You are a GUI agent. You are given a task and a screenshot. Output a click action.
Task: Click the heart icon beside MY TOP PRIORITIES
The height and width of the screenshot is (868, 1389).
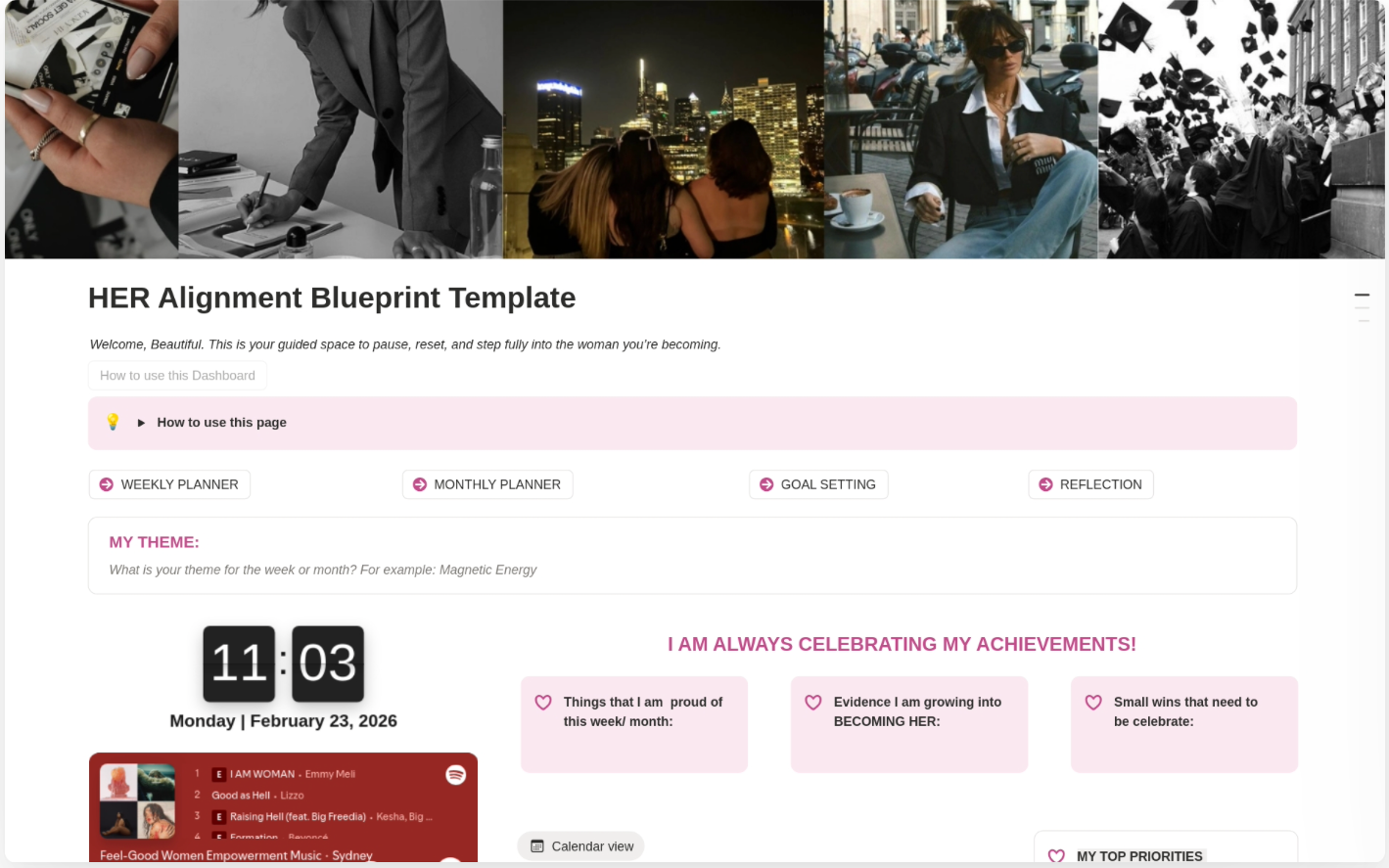(x=1057, y=855)
